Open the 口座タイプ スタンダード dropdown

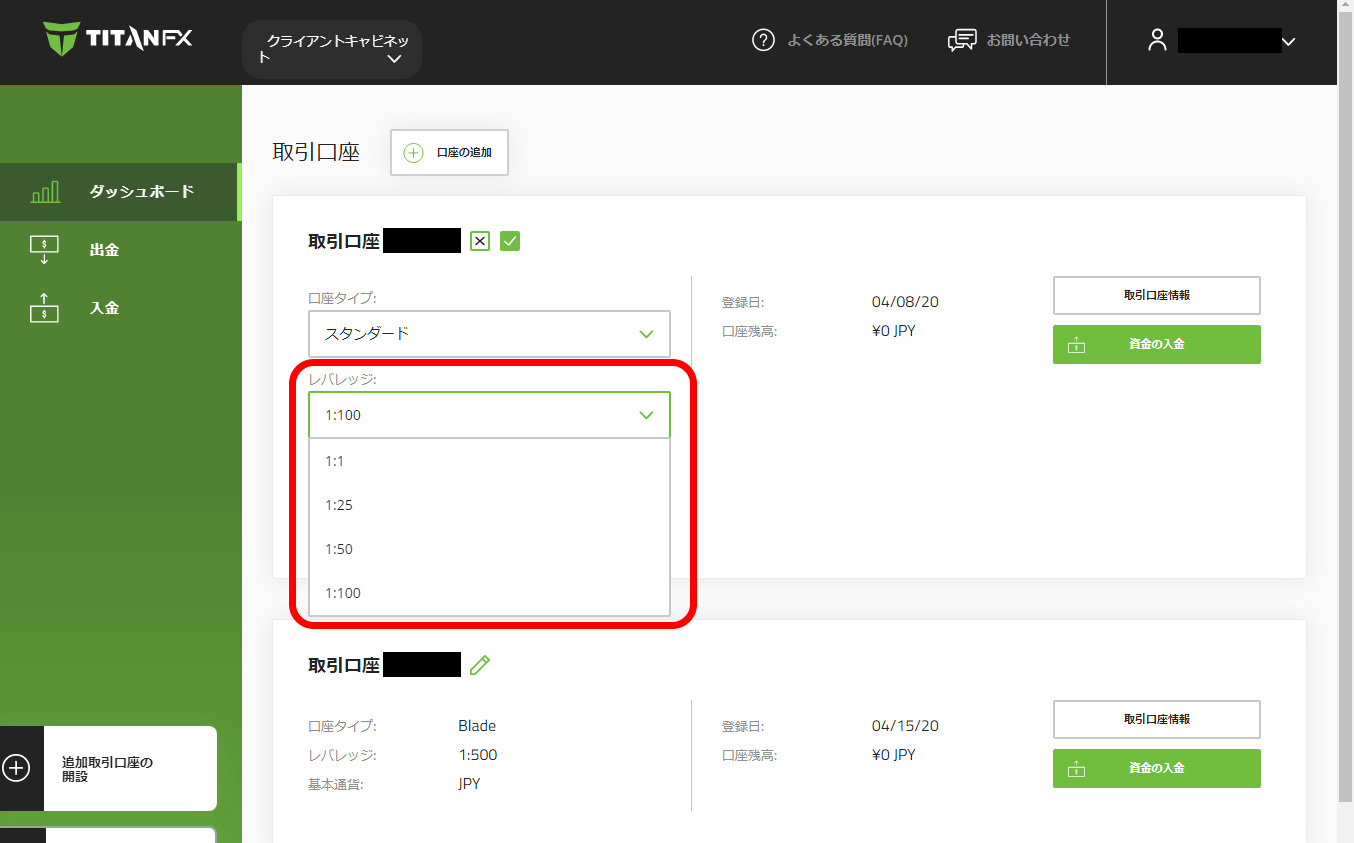point(489,334)
